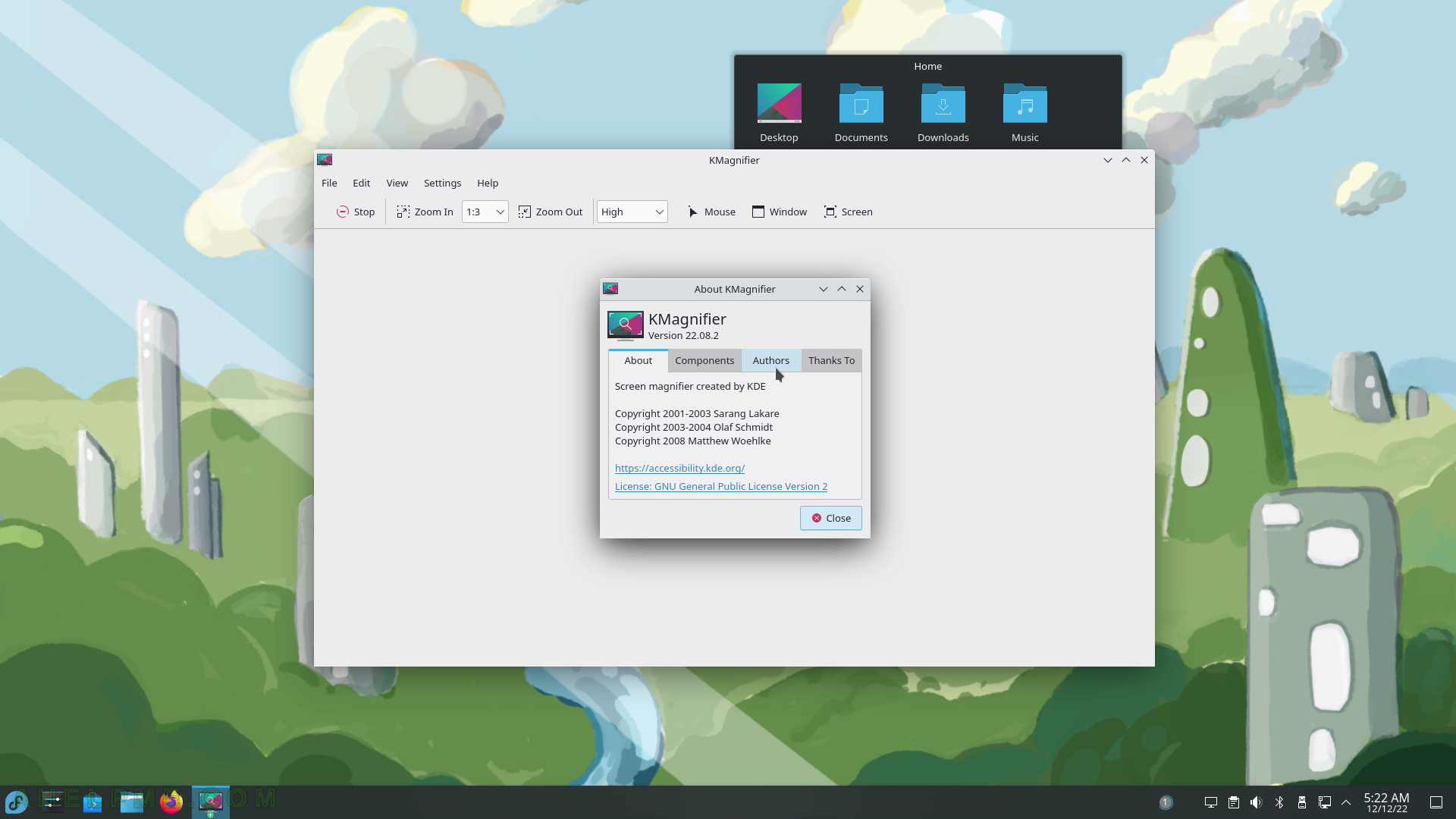Screen dimensions: 1456x819
Task: Click 'Copyright 2003-2004 Olaf Schmidt' text
Action: [694, 427]
